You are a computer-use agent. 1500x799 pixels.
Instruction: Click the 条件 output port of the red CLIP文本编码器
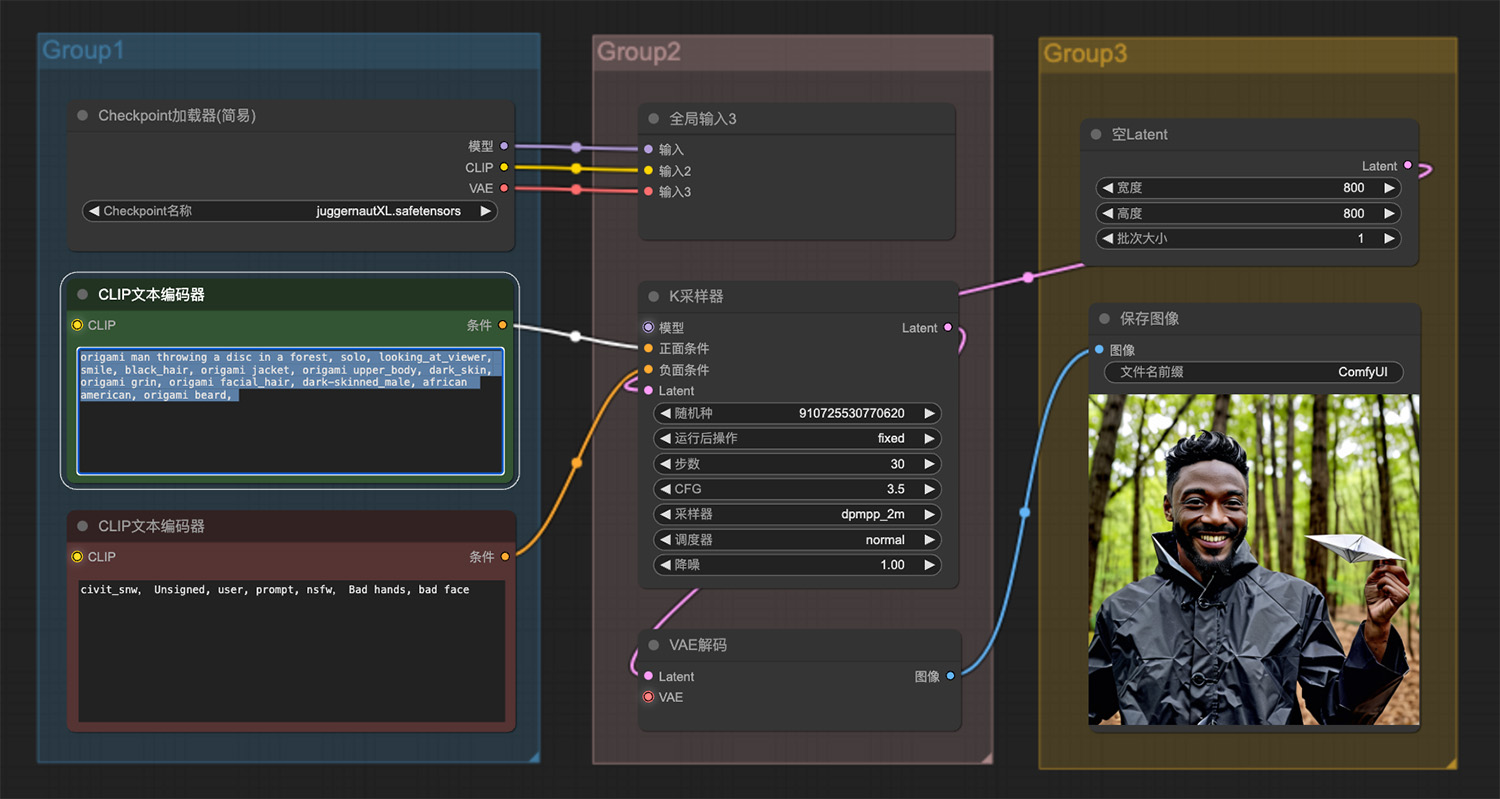[x=505, y=557]
